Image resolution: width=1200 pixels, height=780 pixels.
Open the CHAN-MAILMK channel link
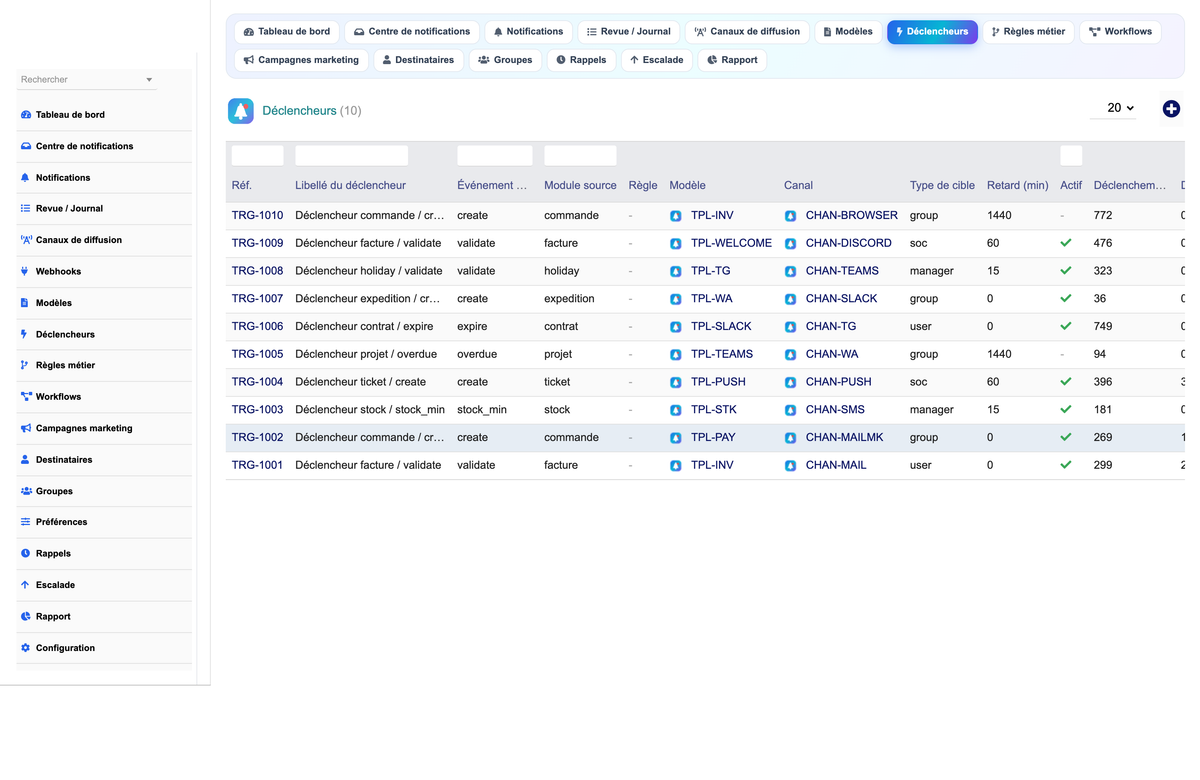pyautogui.click(x=845, y=438)
